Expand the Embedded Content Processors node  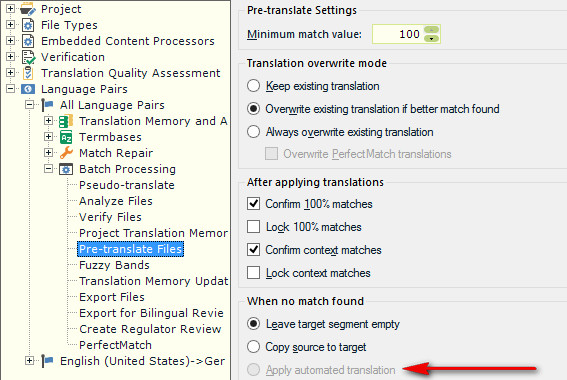click(10, 40)
